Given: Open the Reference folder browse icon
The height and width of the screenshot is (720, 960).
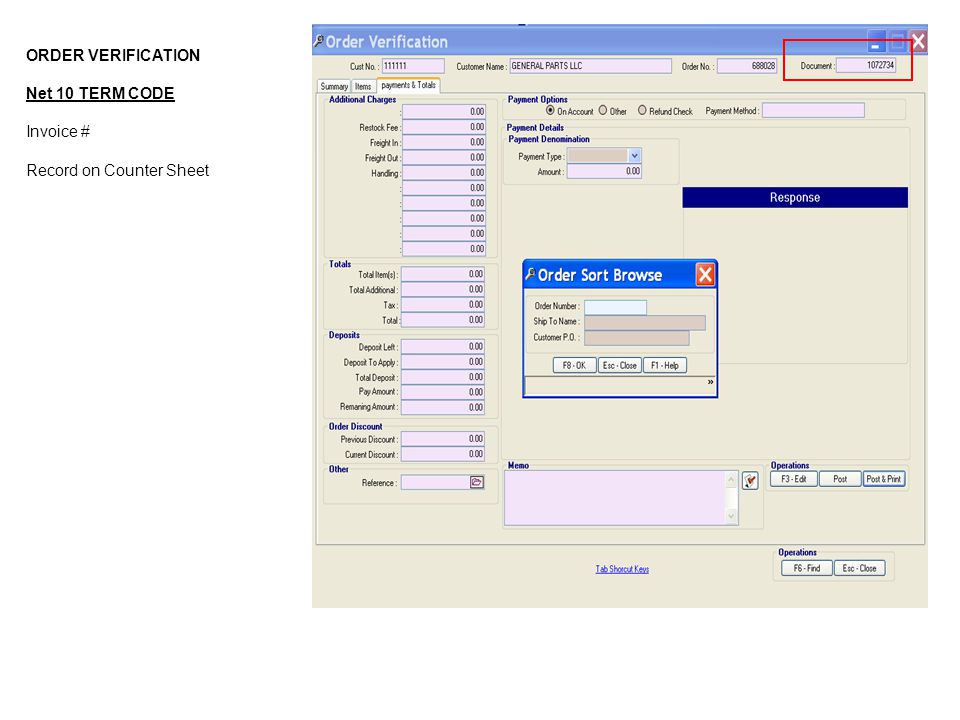Looking at the screenshot, I should click(476, 482).
